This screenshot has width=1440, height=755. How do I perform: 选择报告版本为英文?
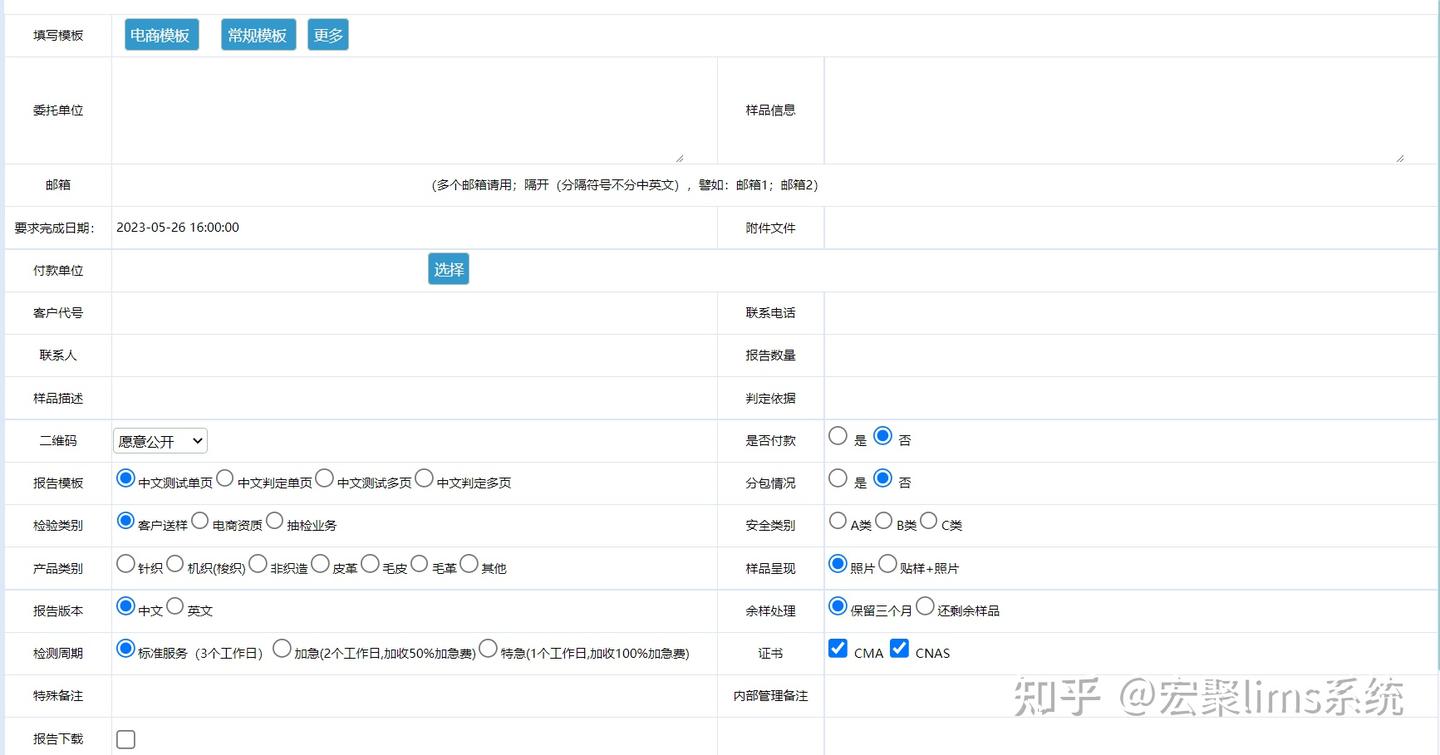175,604
